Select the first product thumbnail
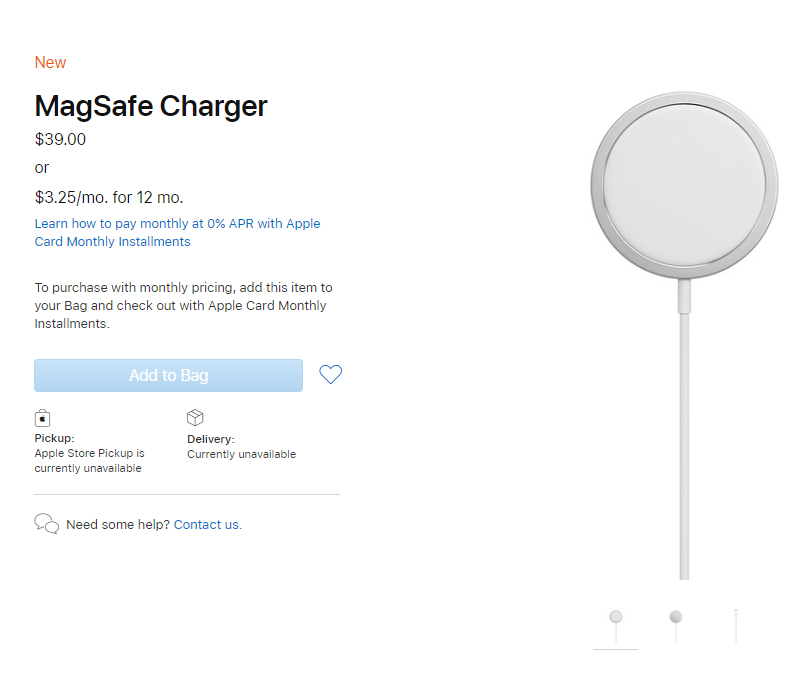The width and height of the screenshot is (812, 680). [615, 625]
